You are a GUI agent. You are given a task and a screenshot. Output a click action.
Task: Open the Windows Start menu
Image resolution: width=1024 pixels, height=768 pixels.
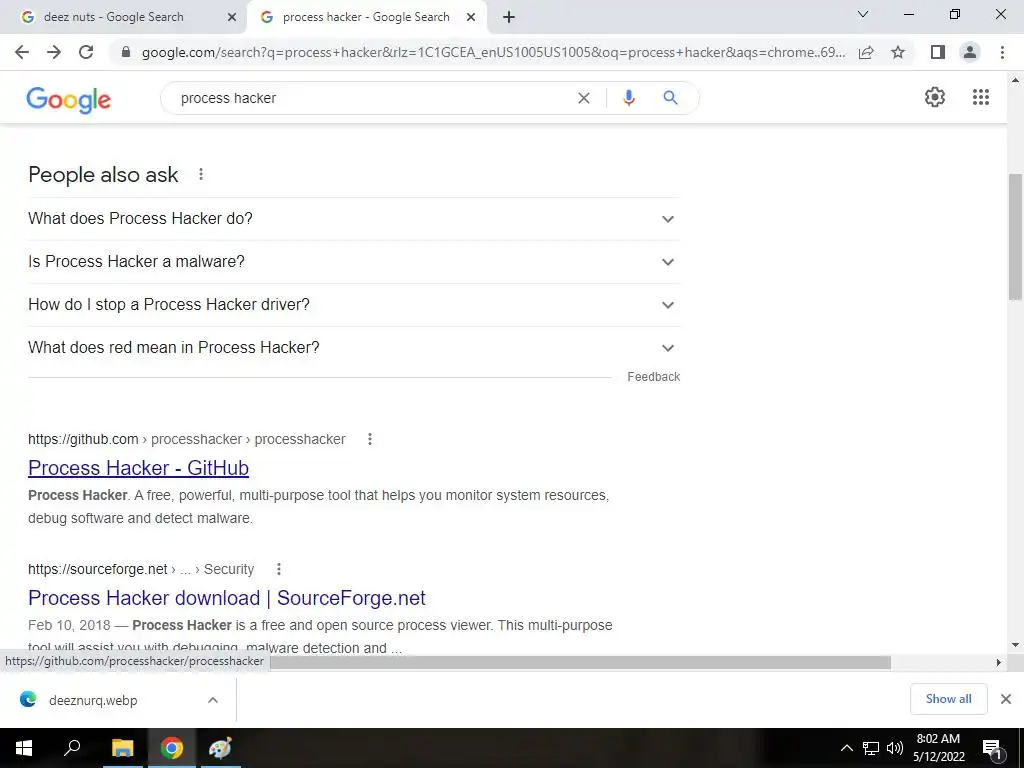pos(24,748)
